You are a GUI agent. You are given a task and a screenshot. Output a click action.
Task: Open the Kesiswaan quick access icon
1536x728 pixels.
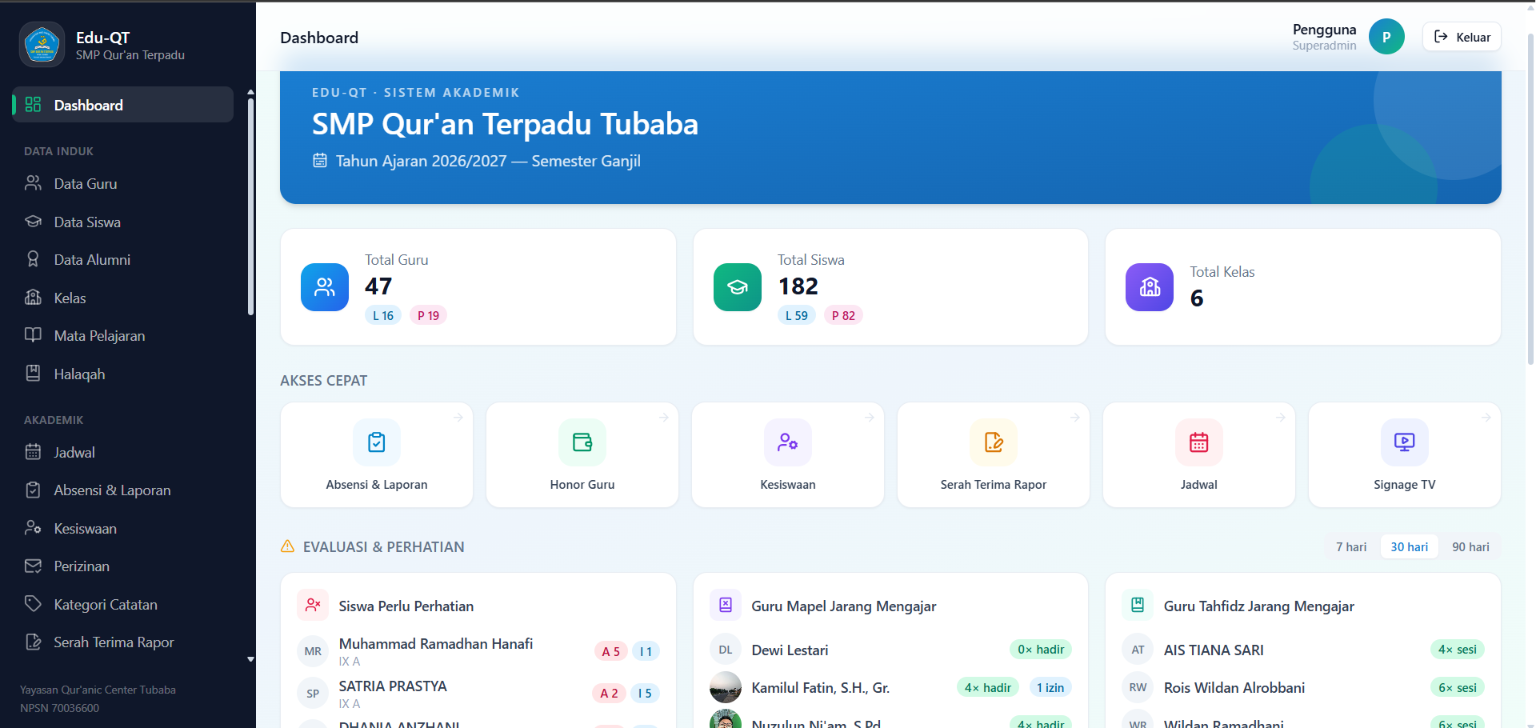tap(788, 442)
